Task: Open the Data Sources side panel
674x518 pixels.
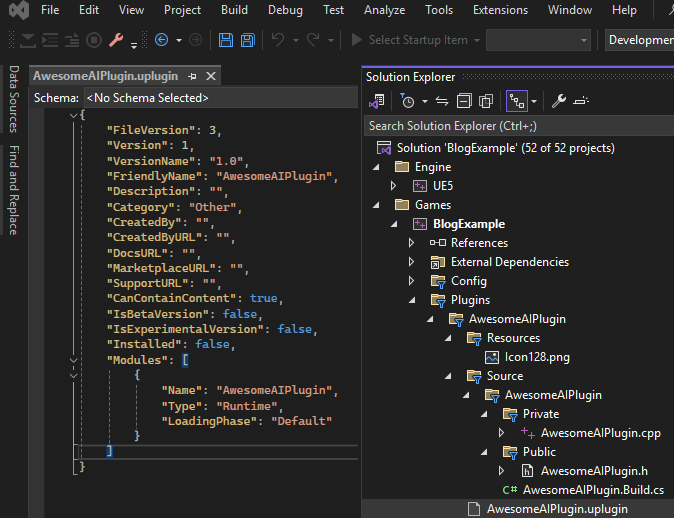Action: (14, 100)
